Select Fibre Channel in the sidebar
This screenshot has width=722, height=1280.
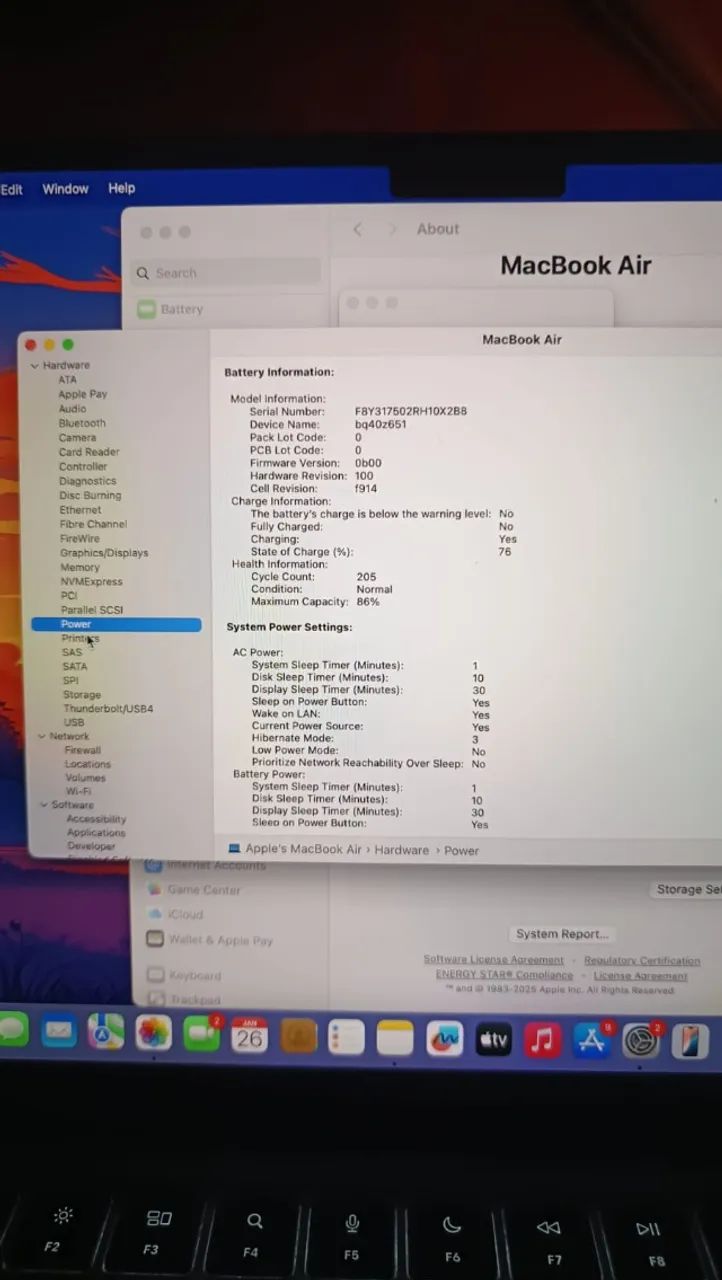[93, 524]
